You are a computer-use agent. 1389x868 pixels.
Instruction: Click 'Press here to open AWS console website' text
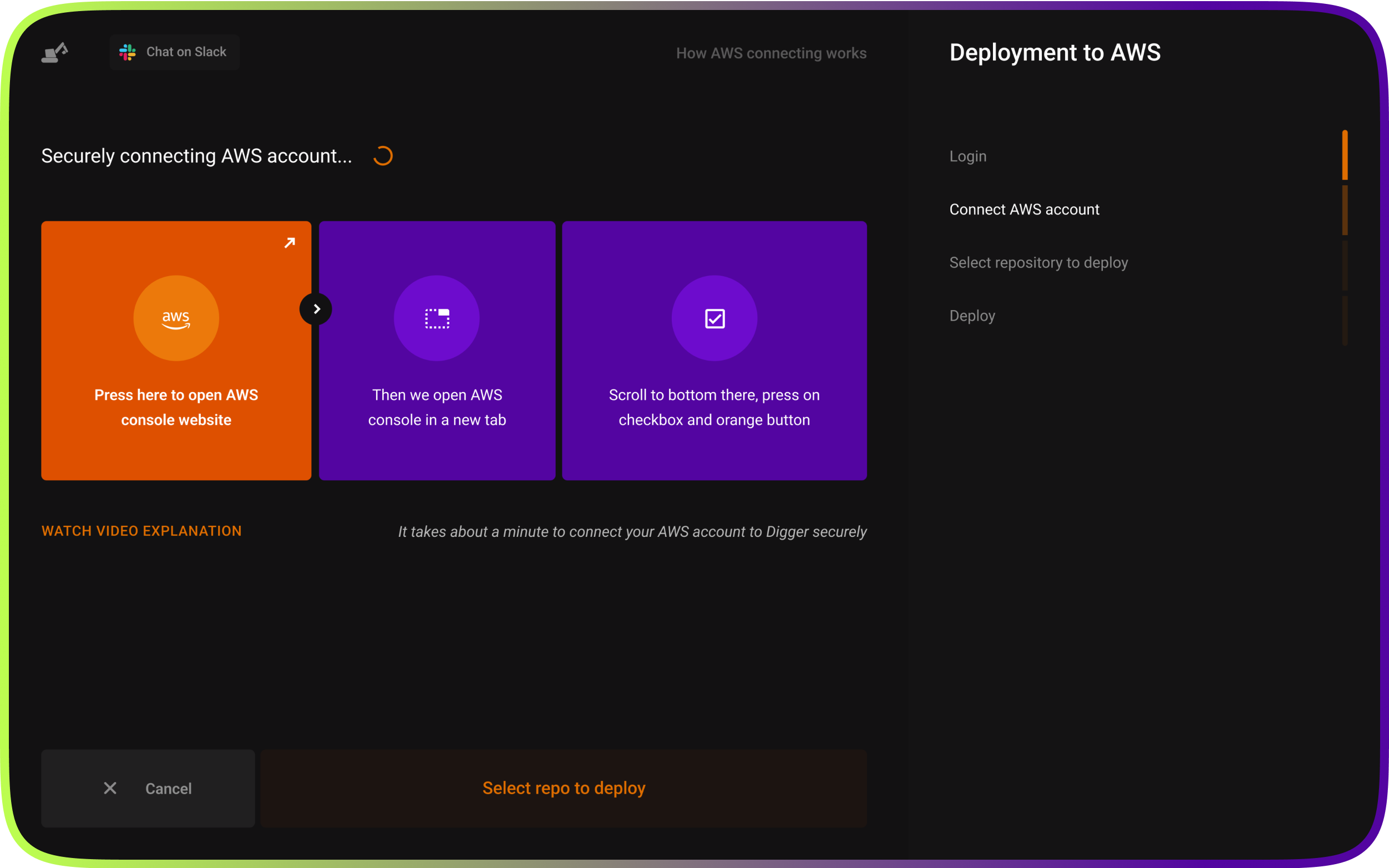point(176,407)
